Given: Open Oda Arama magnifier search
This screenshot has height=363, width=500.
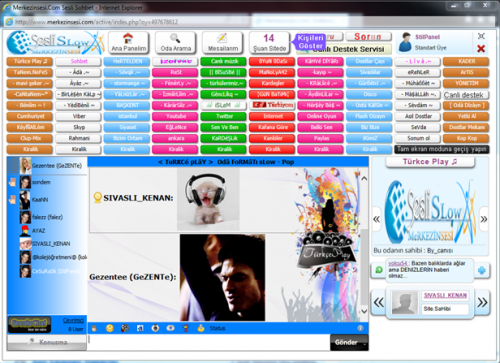Looking at the screenshot, I should pos(176,42).
